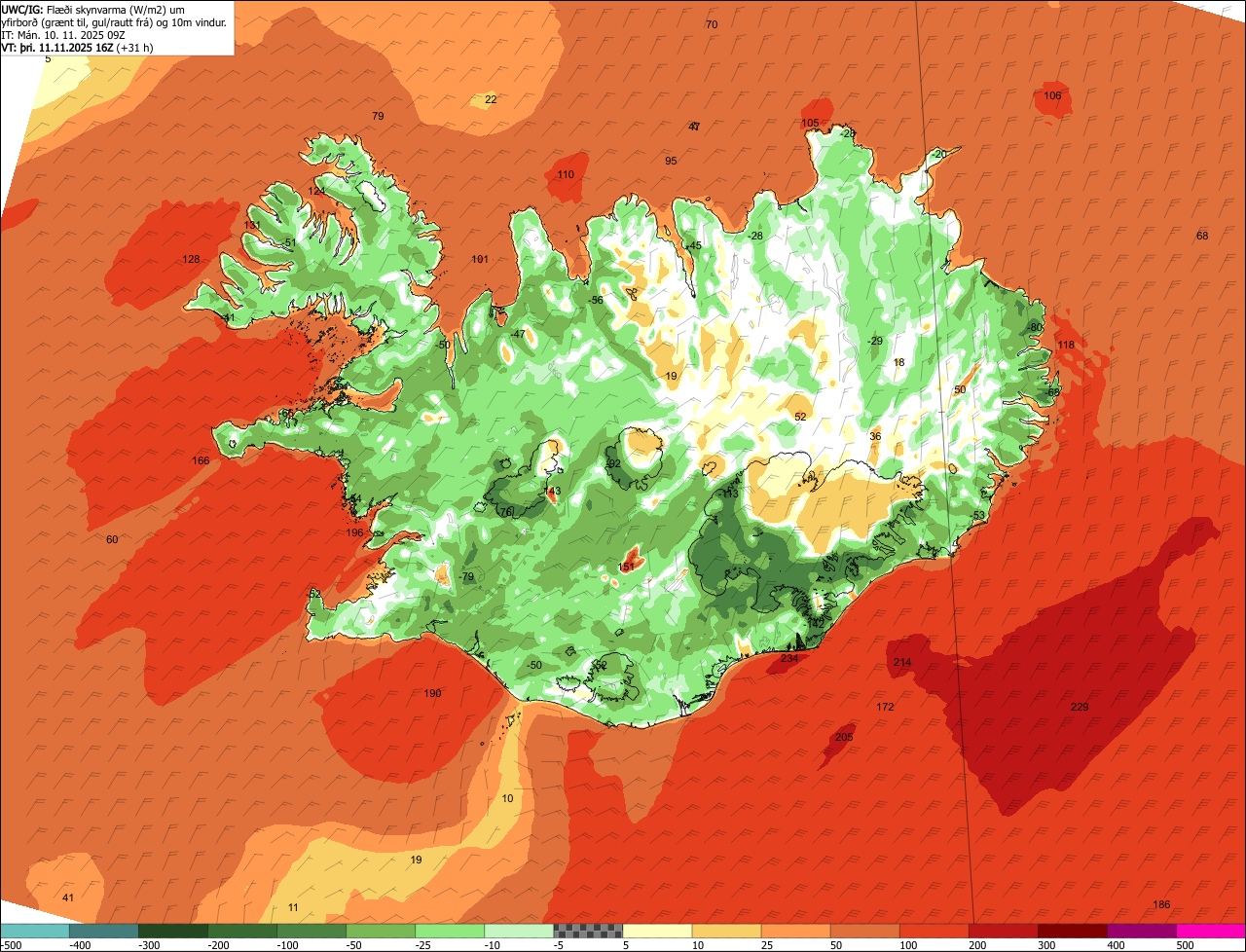Viewport: 1246px width, 952px height.
Task: Click the map value 190 south of Reykjanes
Action: 432,693
